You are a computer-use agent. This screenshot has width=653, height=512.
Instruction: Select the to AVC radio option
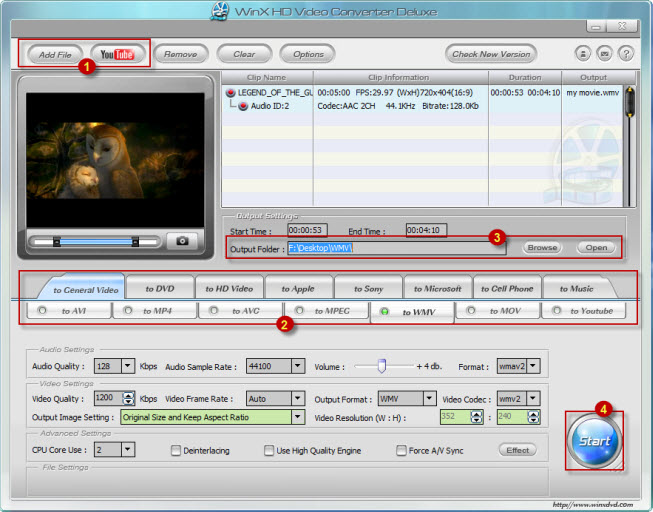(x=214, y=310)
